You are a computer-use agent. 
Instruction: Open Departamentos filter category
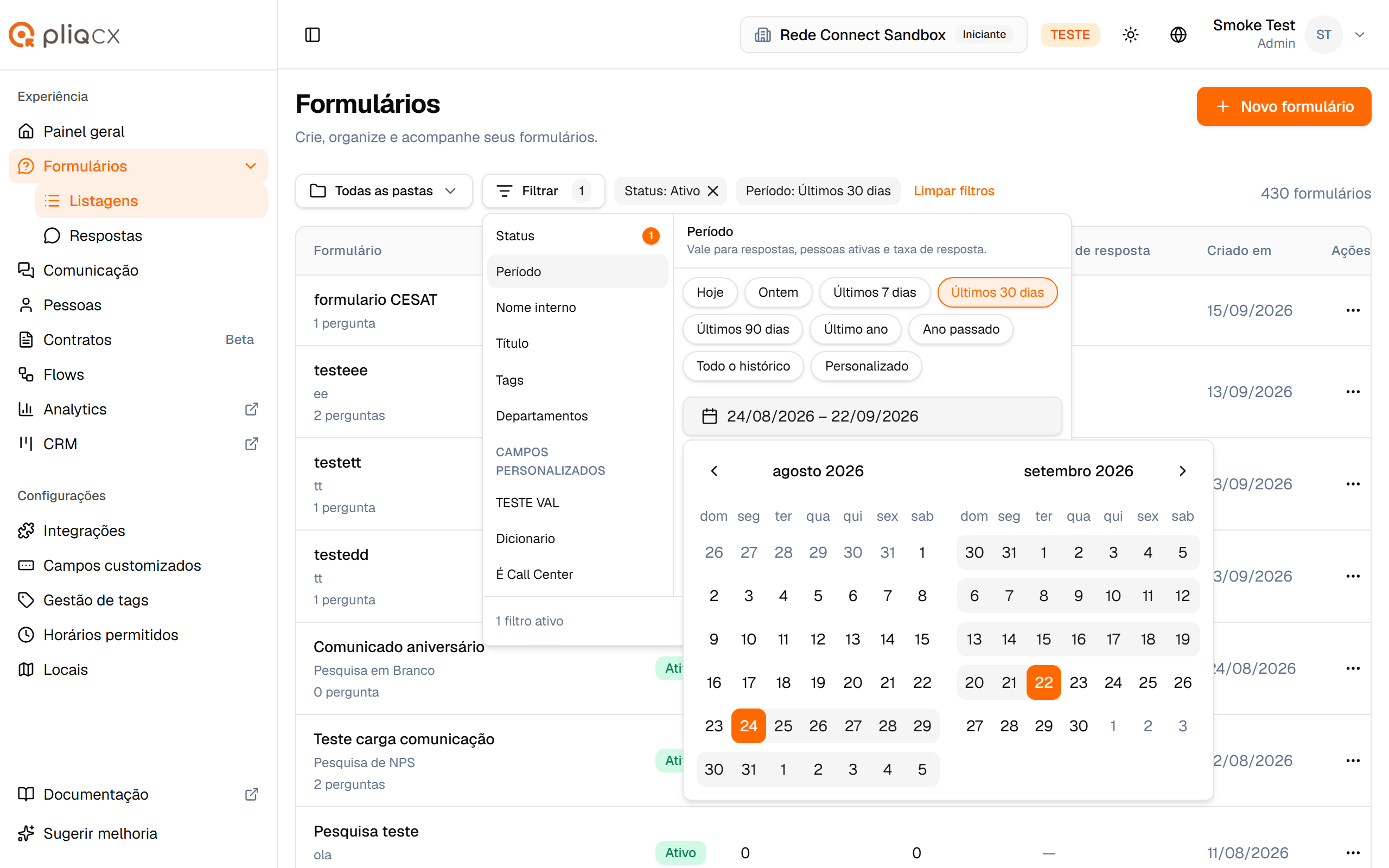(x=577, y=416)
